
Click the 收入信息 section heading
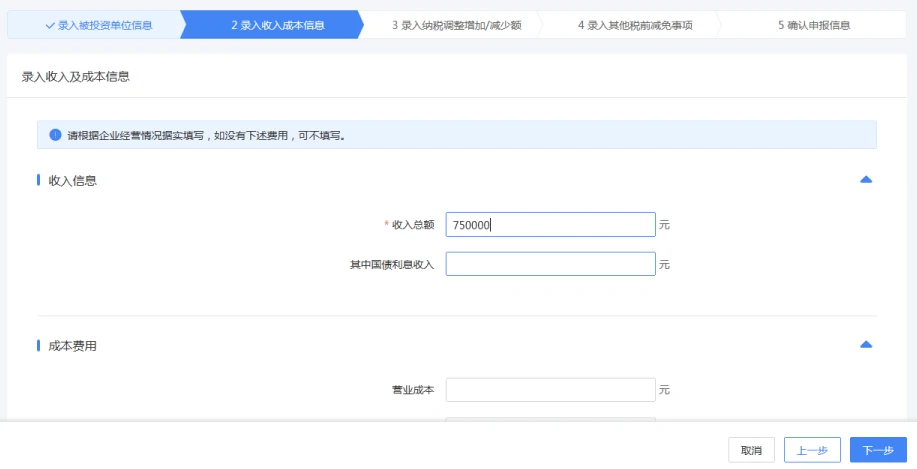(x=73, y=181)
